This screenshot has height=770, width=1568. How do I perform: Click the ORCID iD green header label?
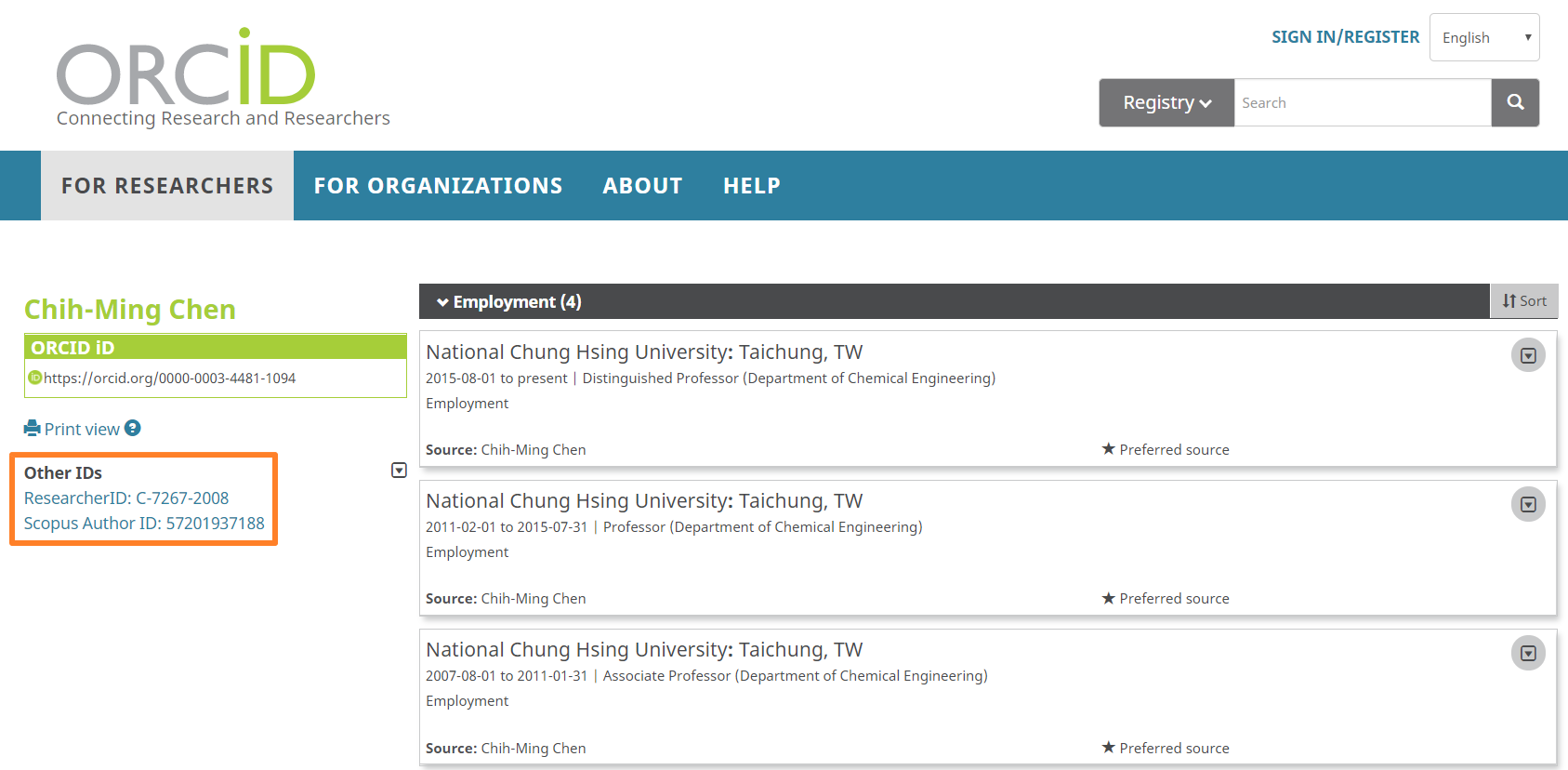click(x=72, y=348)
